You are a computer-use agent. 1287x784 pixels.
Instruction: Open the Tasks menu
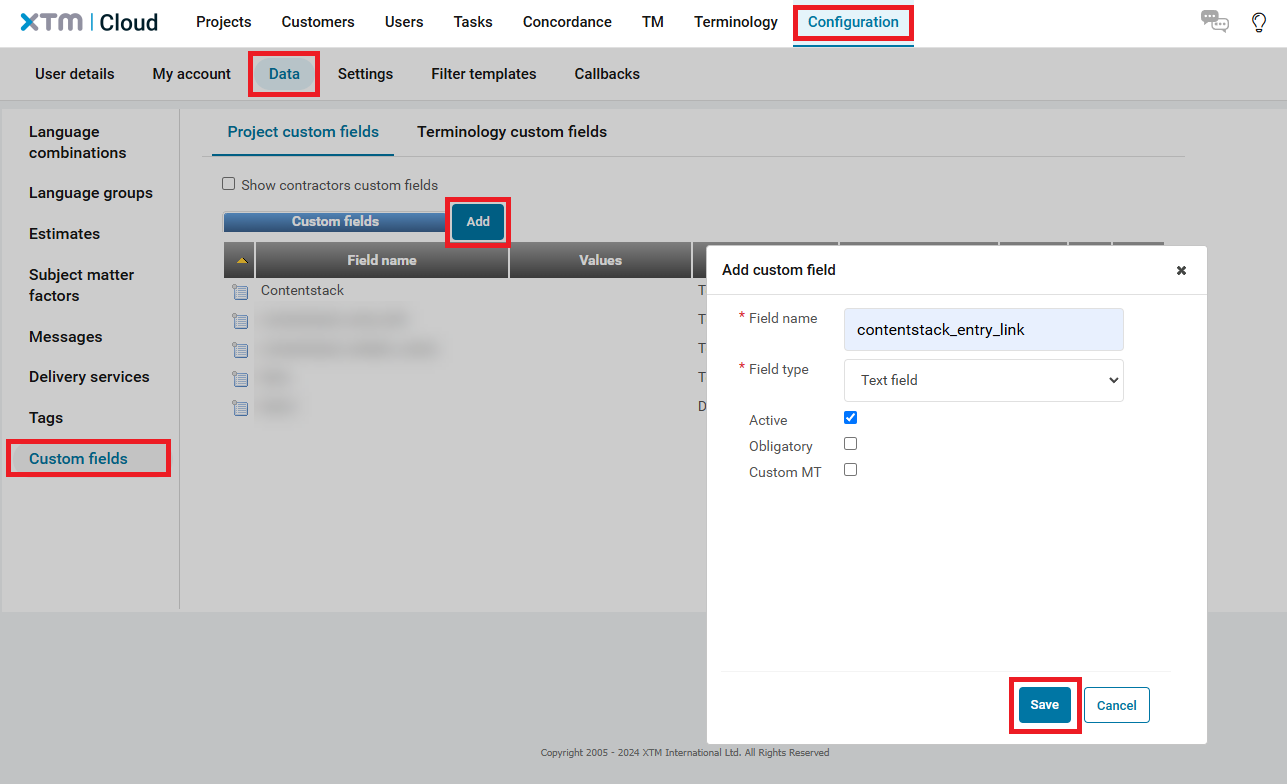[x=473, y=22]
